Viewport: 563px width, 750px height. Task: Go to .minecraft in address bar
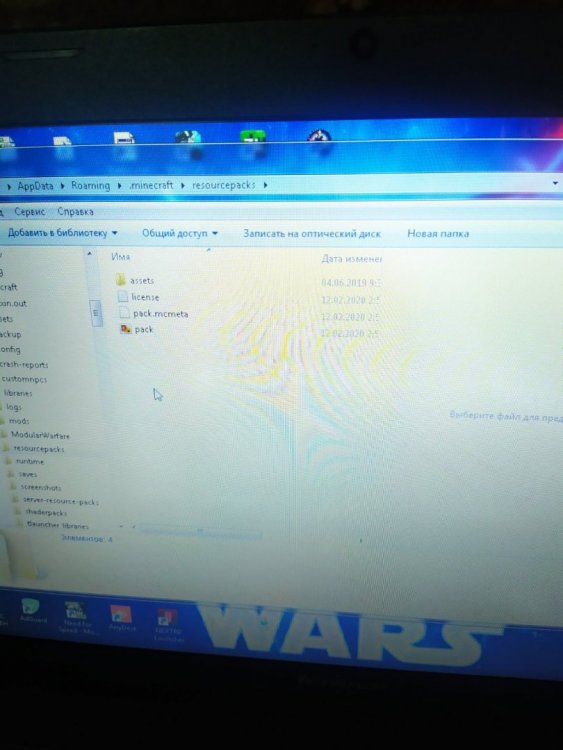tap(151, 185)
